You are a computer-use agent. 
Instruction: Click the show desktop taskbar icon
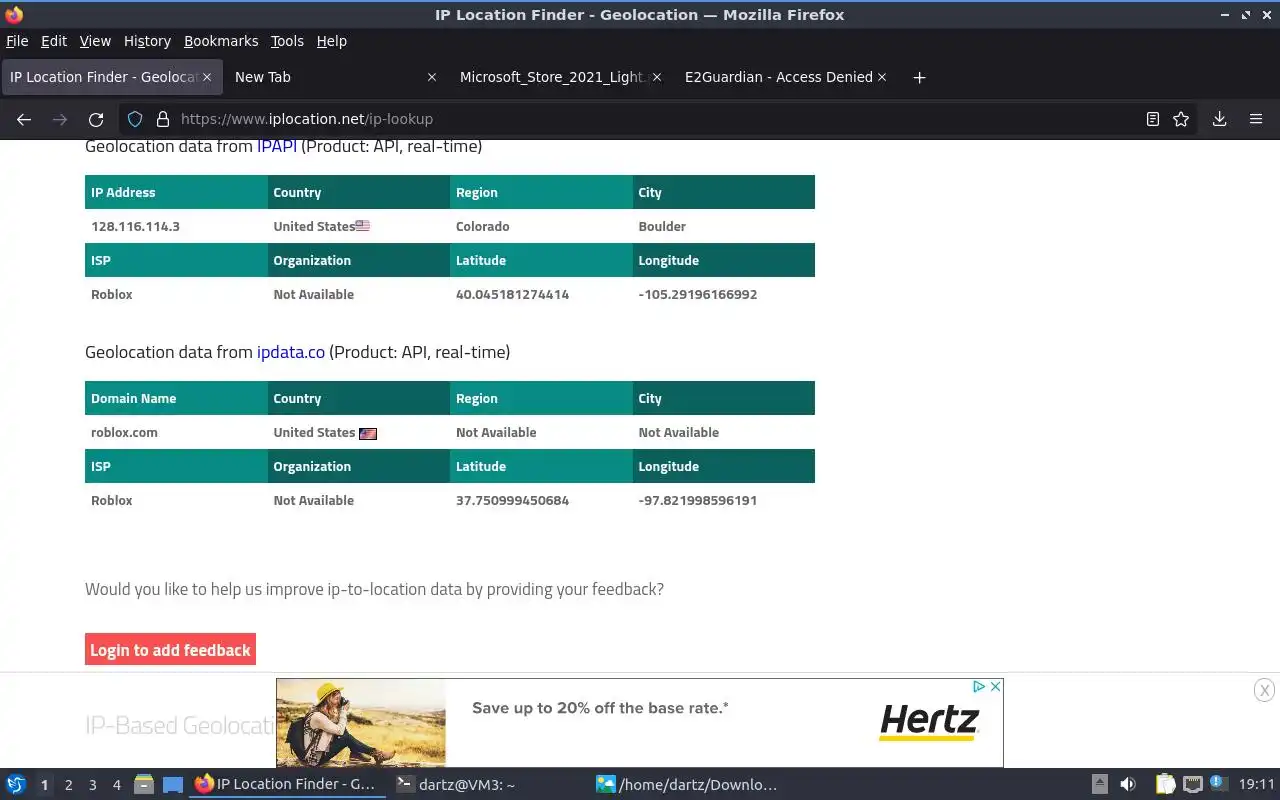click(x=173, y=785)
